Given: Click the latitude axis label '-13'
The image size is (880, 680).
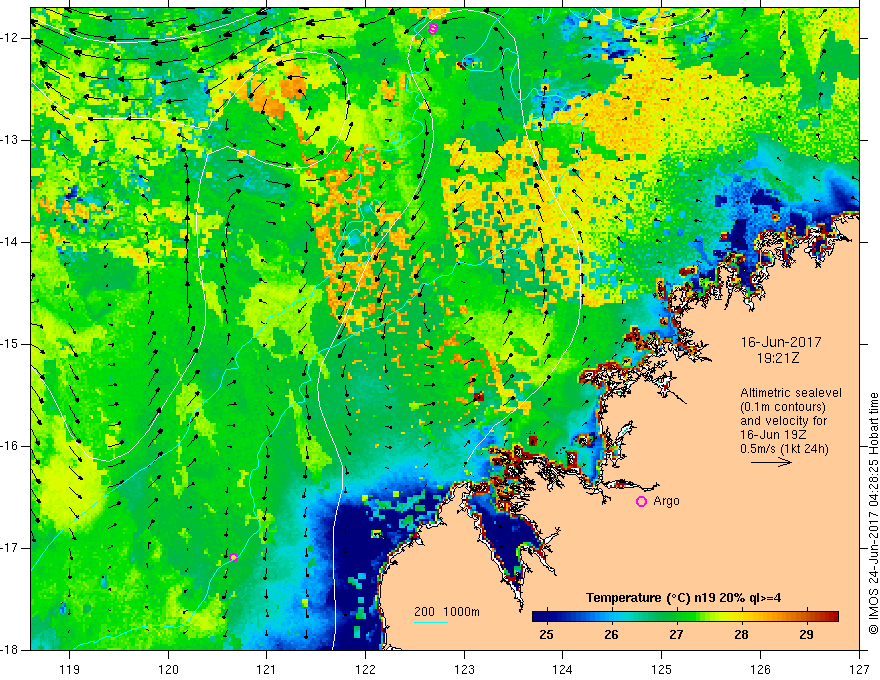Looking at the screenshot, I should tap(10, 140).
